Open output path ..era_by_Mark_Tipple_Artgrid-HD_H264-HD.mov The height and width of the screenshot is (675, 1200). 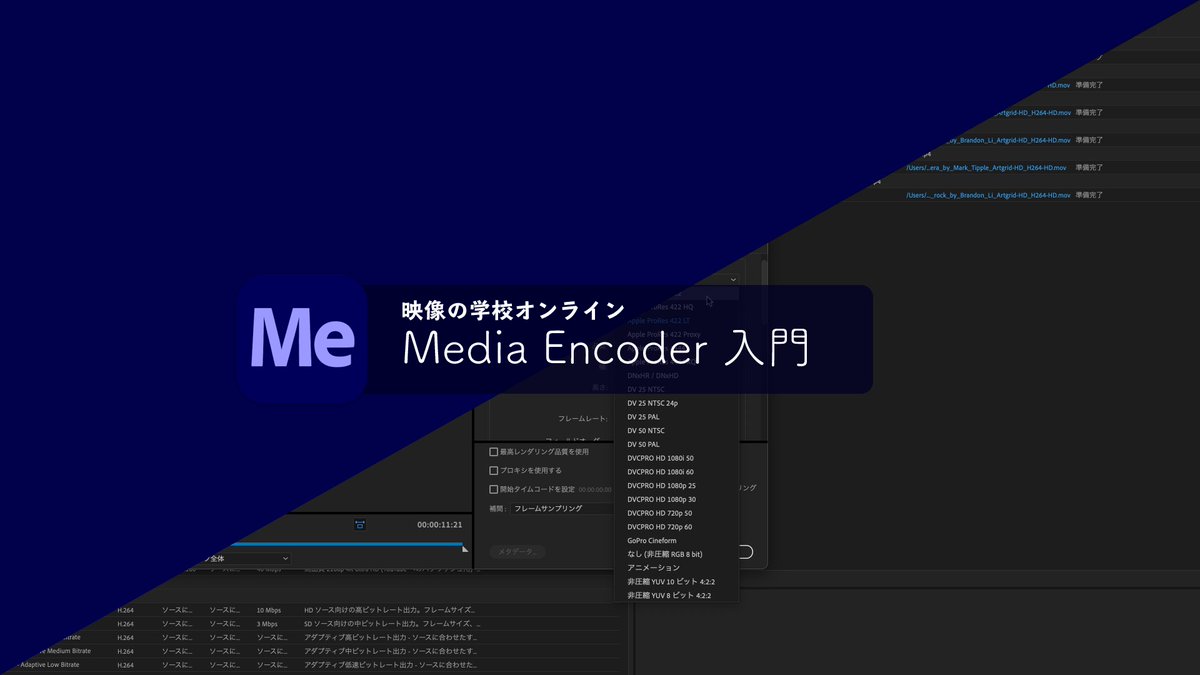click(986, 168)
